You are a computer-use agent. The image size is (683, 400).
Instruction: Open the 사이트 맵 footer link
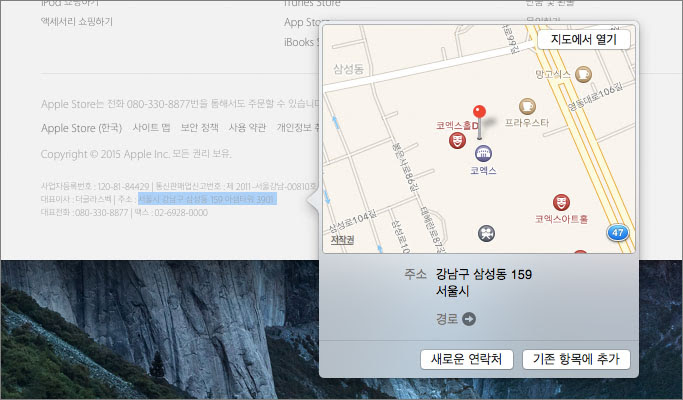tap(151, 128)
